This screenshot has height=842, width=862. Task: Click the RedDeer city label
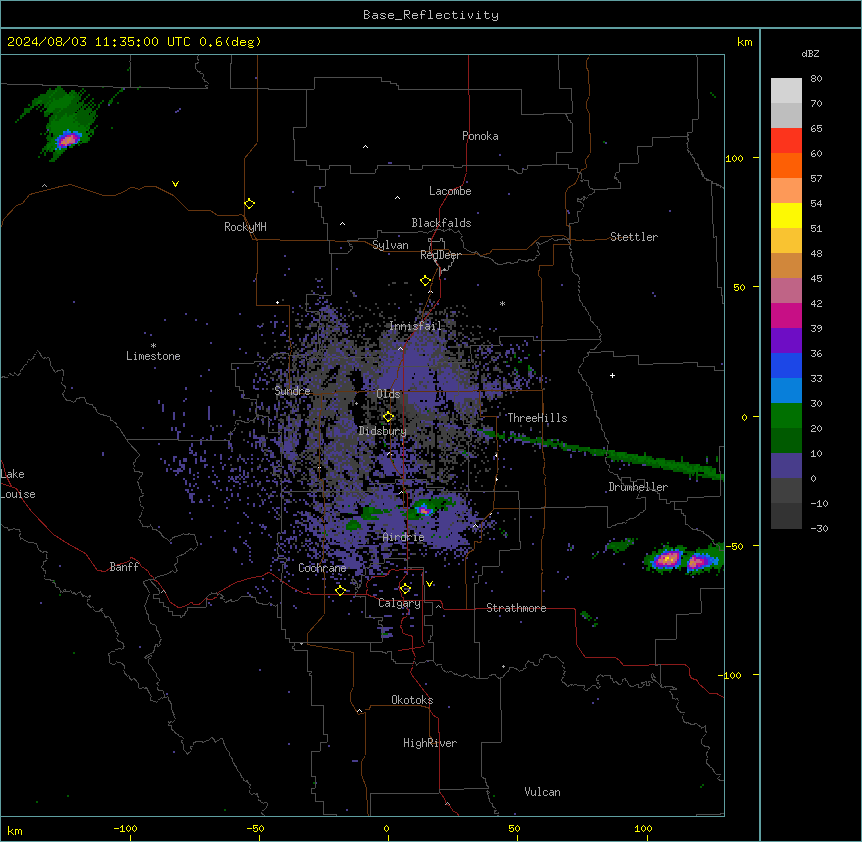[x=440, y=255]
